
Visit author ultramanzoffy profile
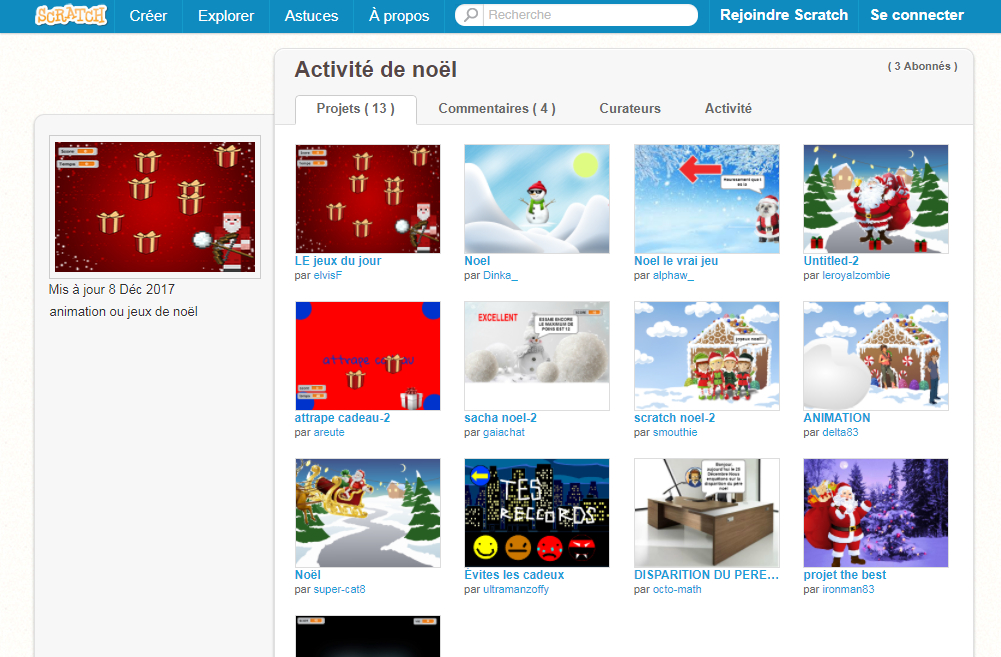[x=516, y=589]
